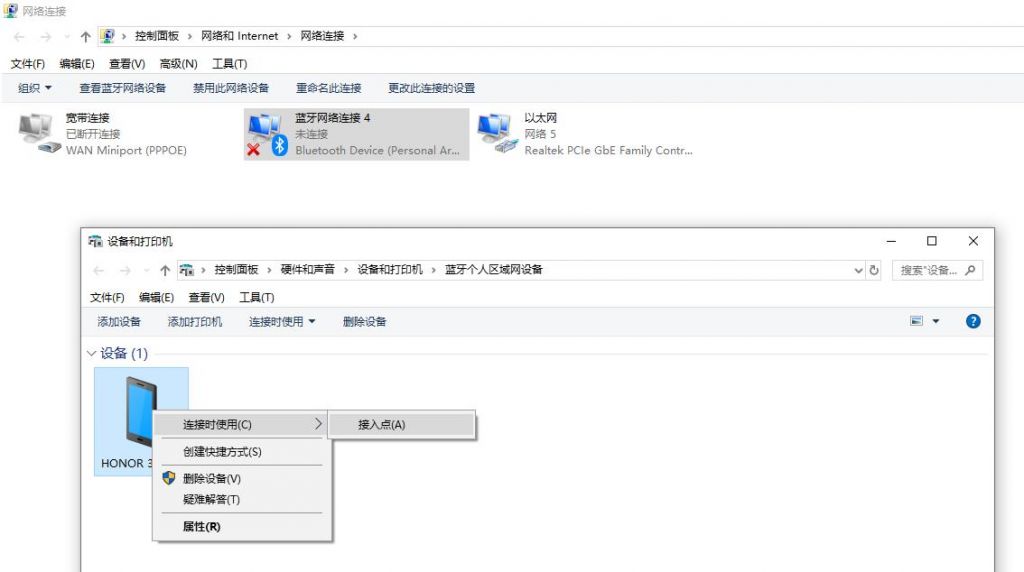Open 文件(F) menu in 设备和打印机 window
1024x572 pixels.
(107, 297)
